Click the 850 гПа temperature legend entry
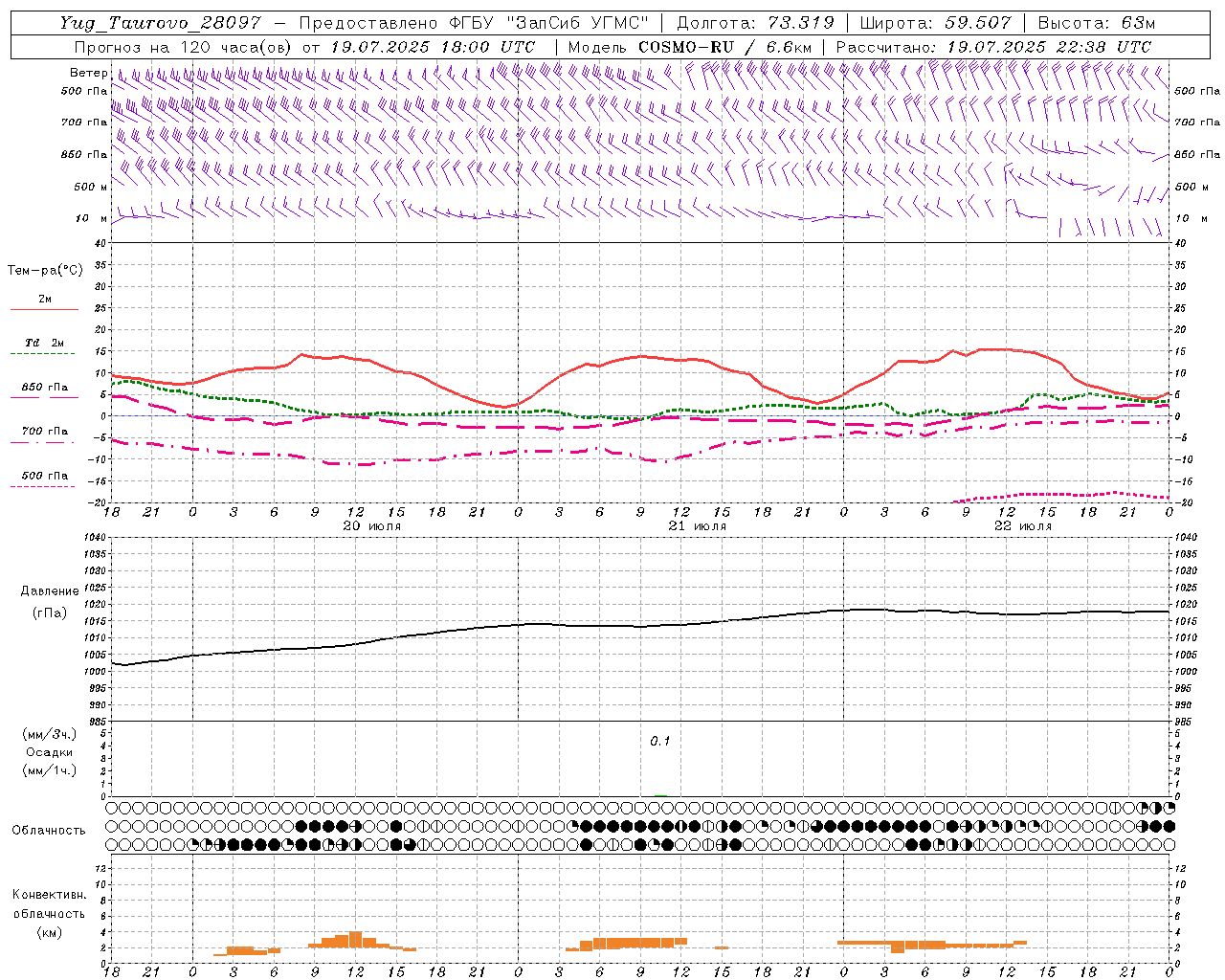 click(45, 388)
